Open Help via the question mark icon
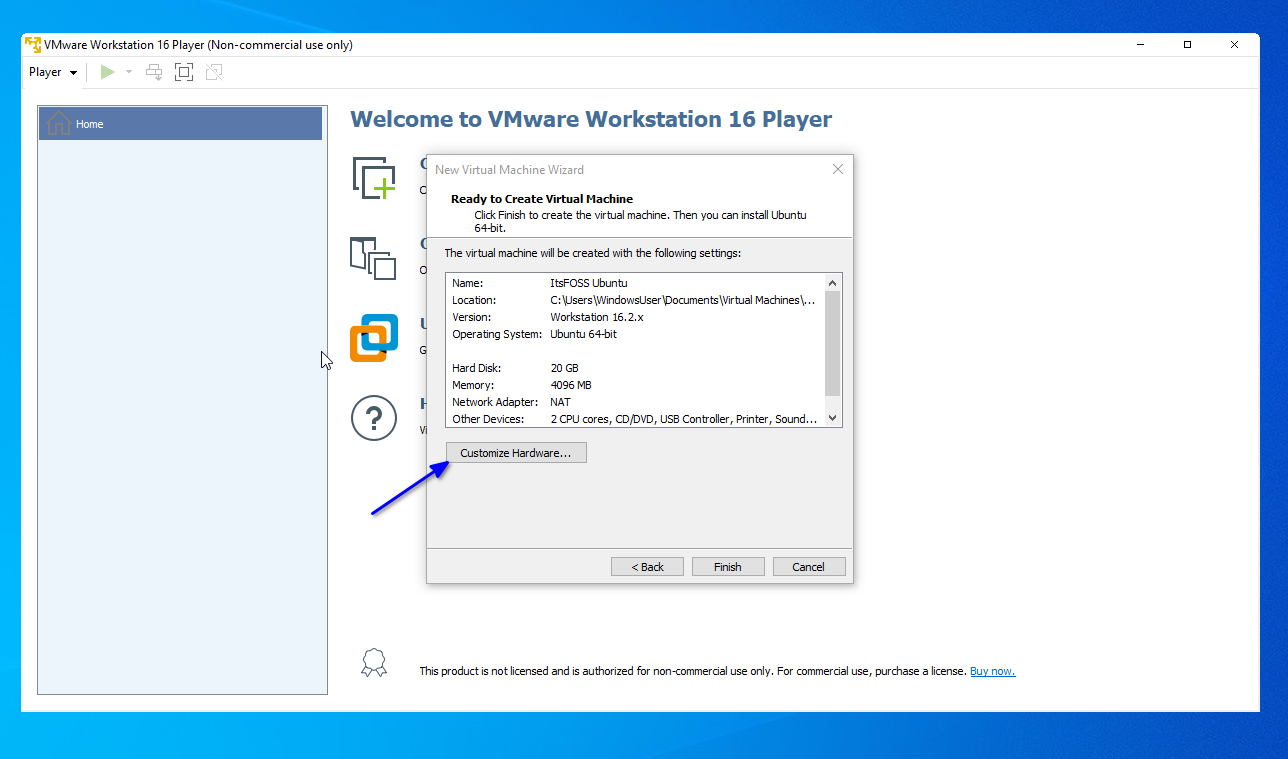 click(373, 418)
